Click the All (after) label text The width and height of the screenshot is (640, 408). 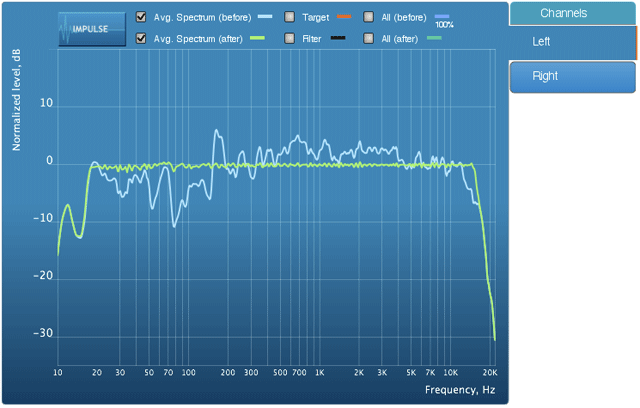pyautogui.click(x=400, y=39)
